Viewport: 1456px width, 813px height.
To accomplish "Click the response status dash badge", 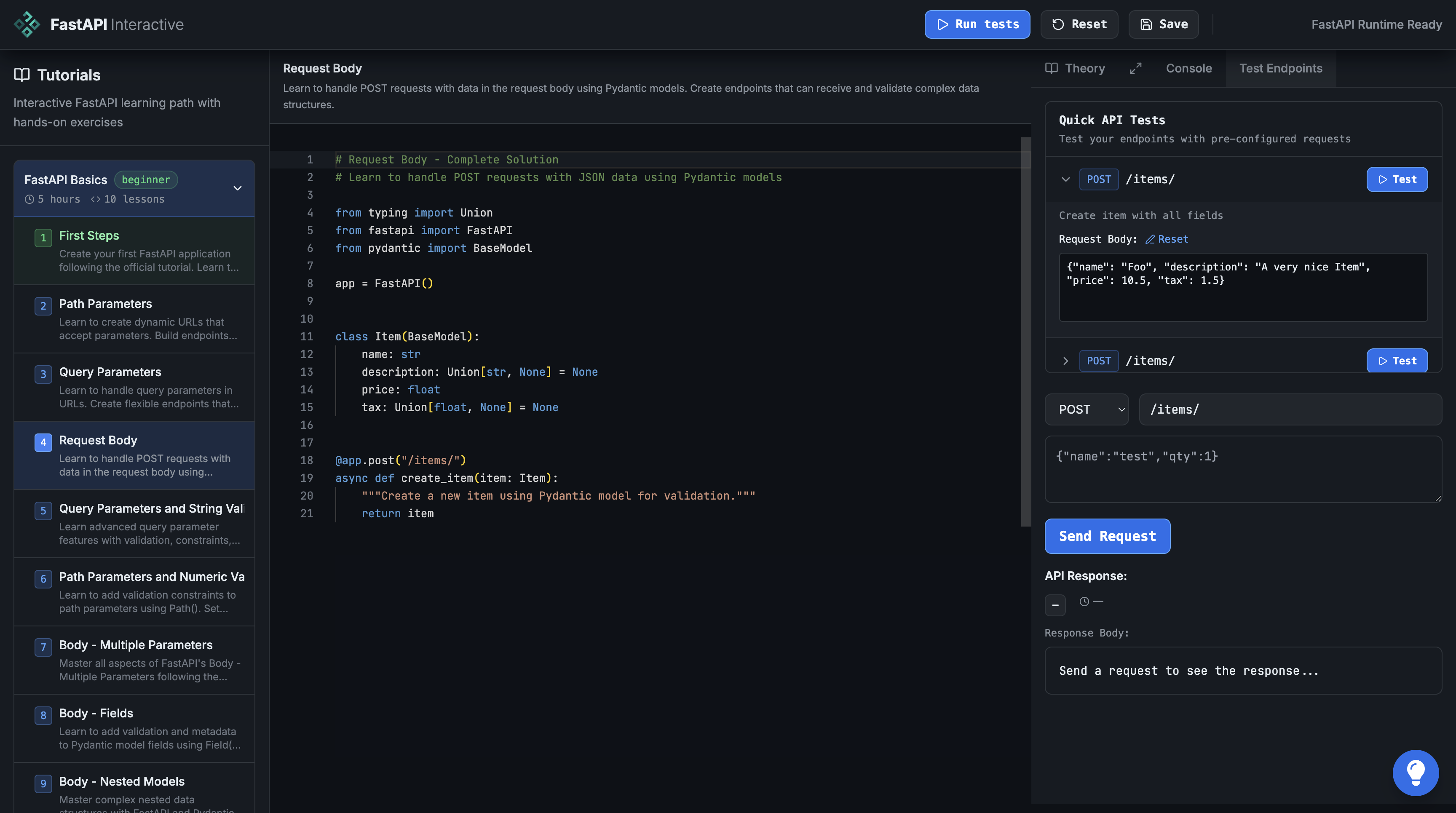I will 1055,605.
